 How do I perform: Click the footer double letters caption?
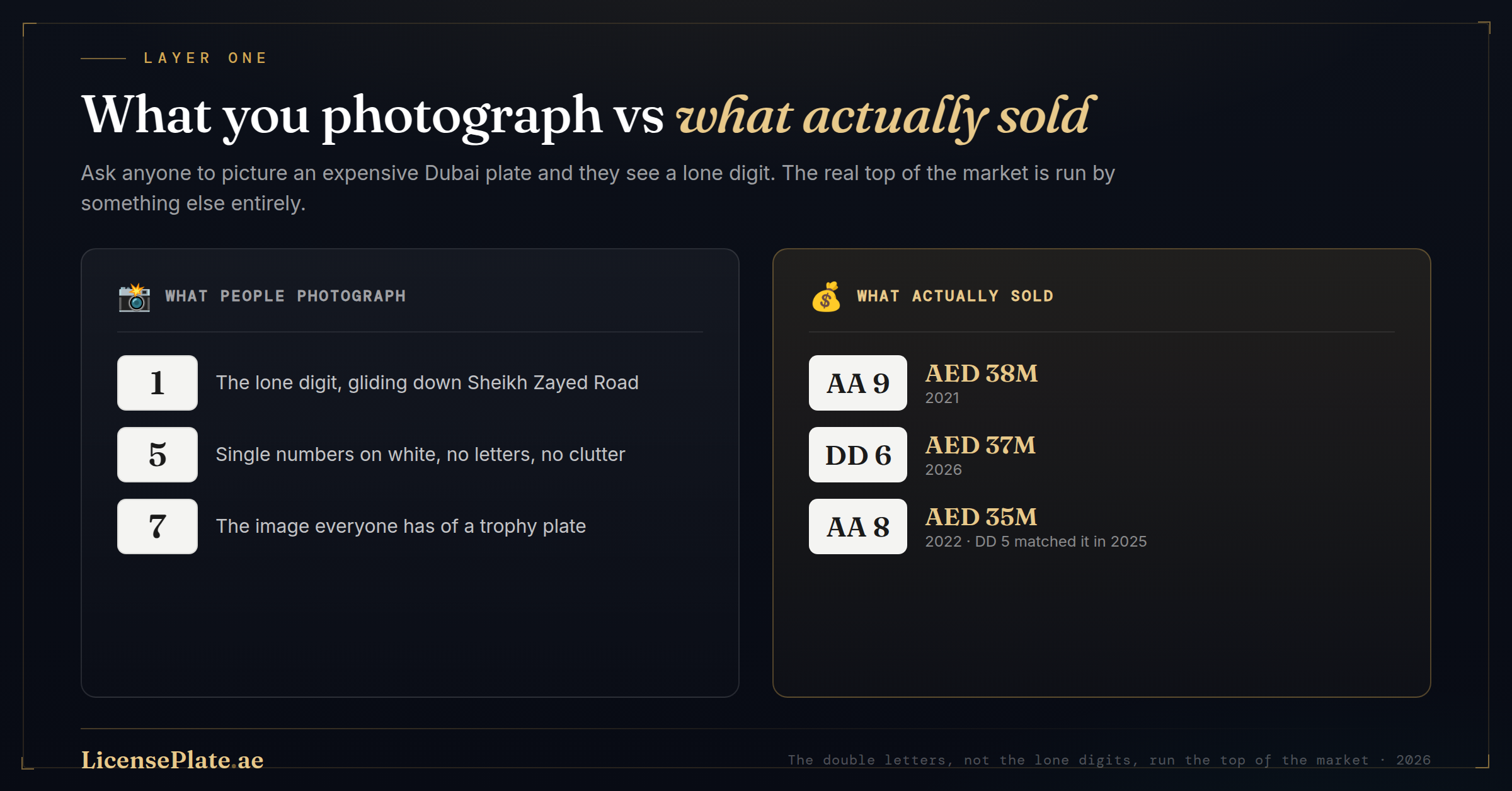point(1109,760)
